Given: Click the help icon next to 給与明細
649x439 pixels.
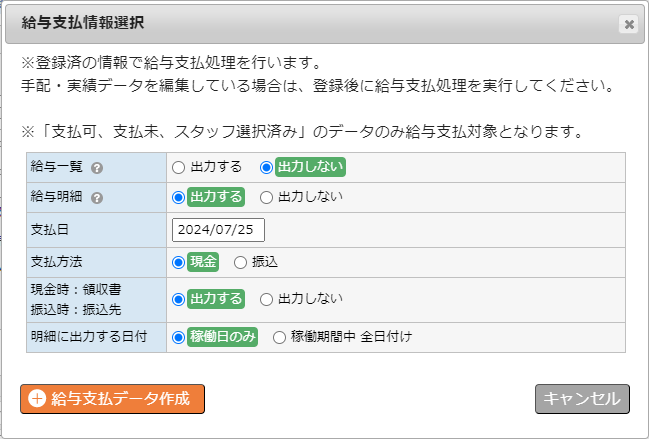Looking at the screenshot, I should (x=97, y=198).
